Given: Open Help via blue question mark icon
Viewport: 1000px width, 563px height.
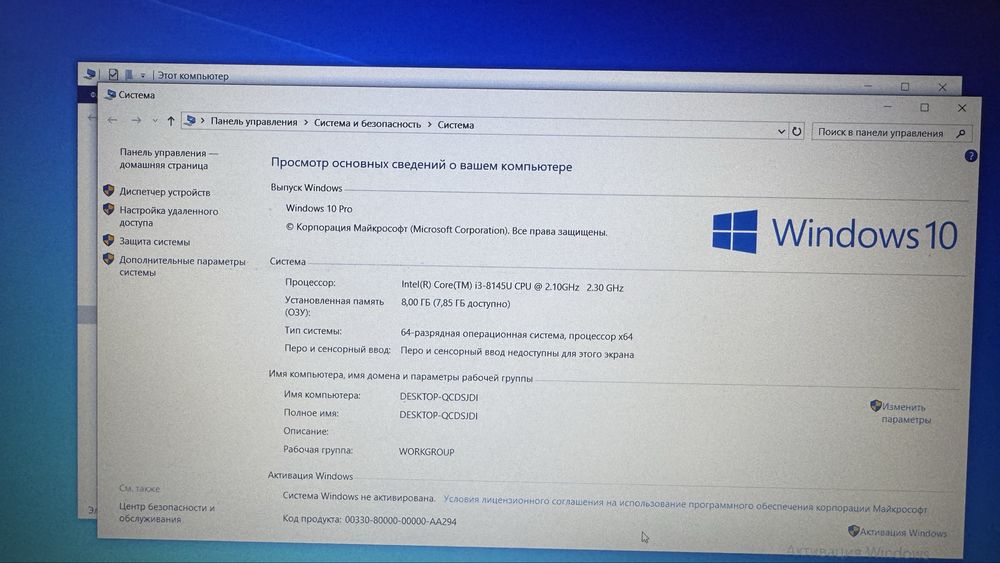Looking at the screenshot, I should point(970,156).
